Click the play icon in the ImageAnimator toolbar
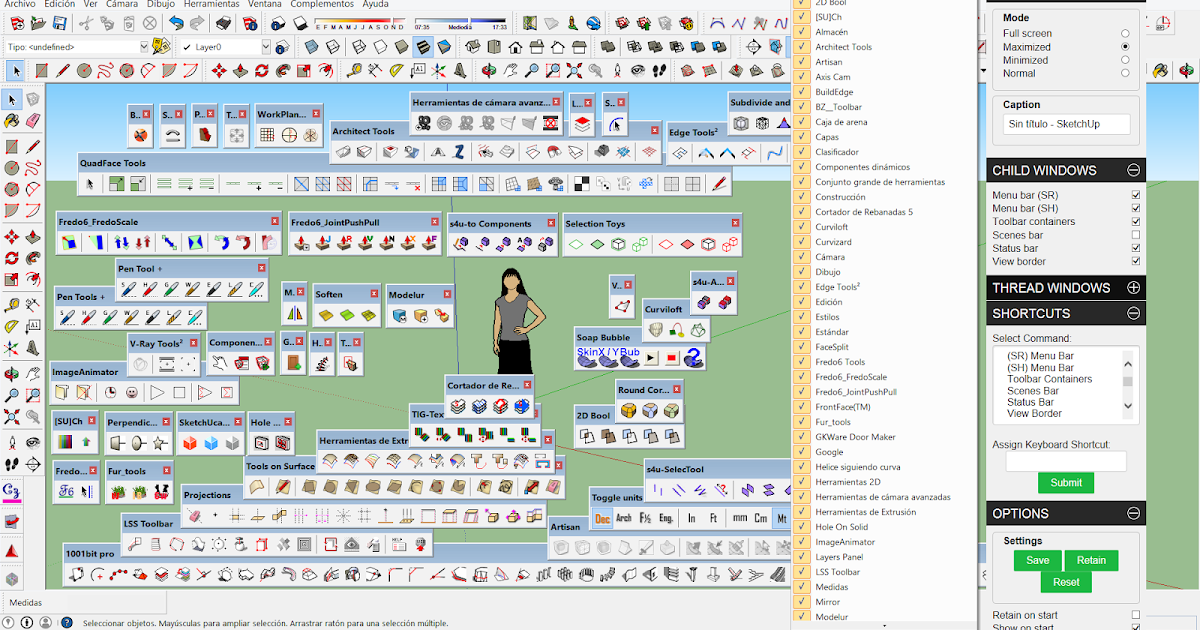The width and height of the screenshot is (1200, 630). click(157, 392)
